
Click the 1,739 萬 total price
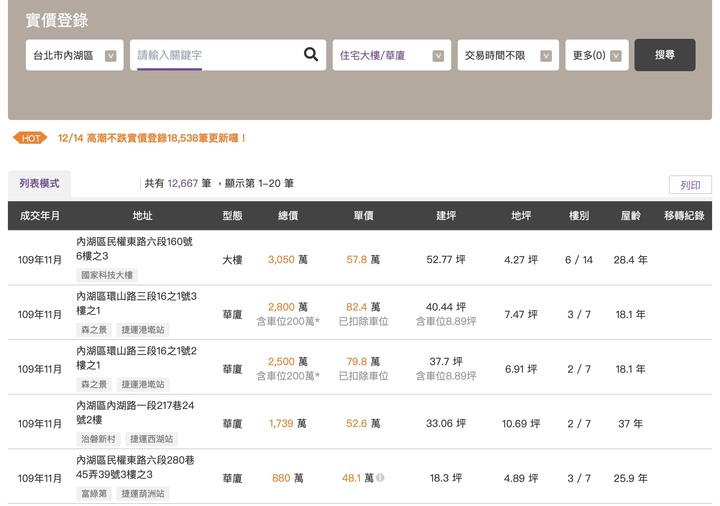tap(288, 424)
